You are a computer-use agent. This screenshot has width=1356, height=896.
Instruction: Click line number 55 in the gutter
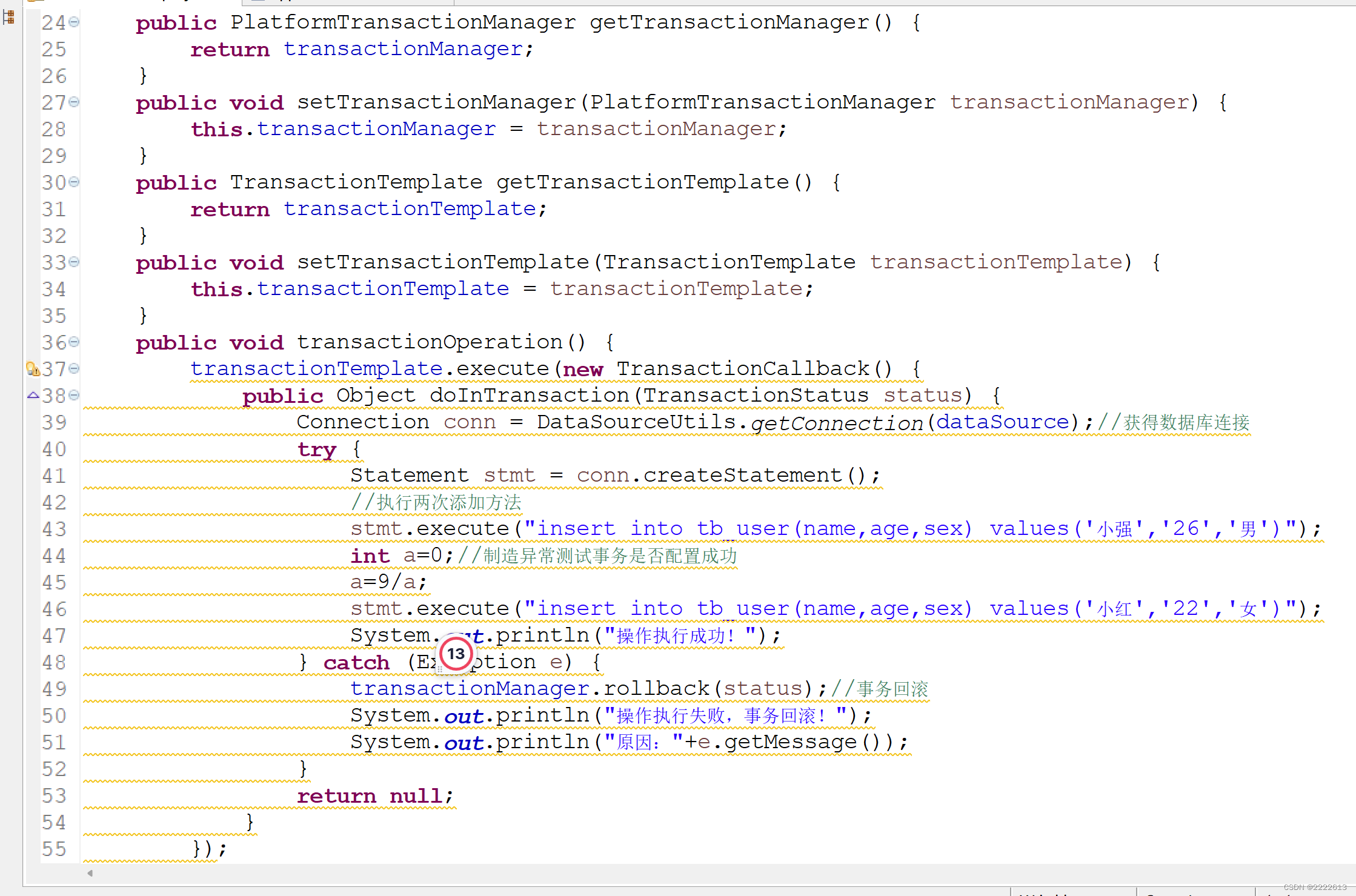tap(54, 849)
